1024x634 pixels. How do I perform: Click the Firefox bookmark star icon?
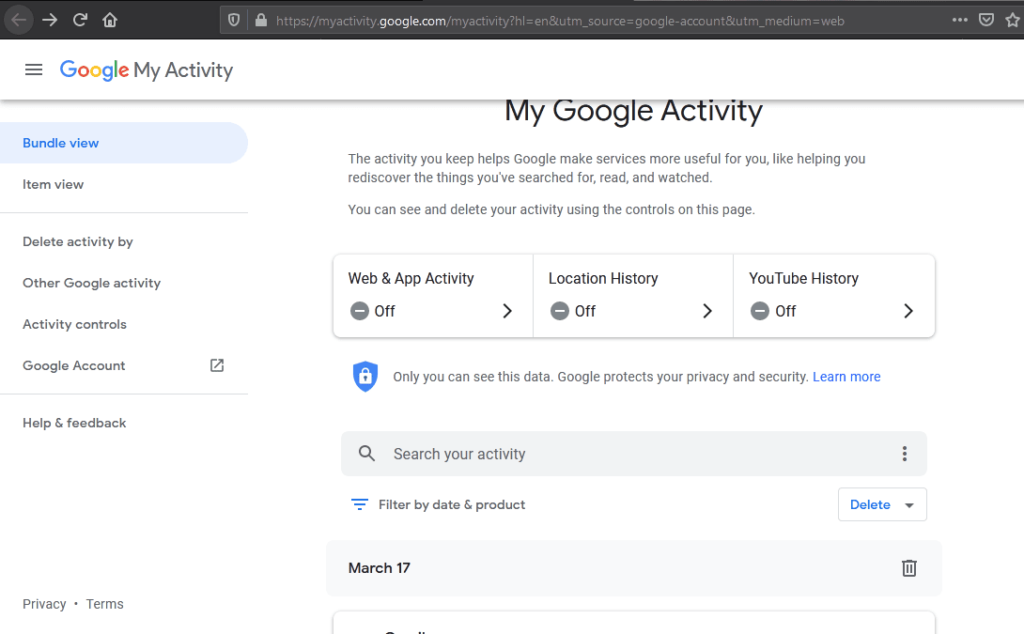click(1012, 20)
